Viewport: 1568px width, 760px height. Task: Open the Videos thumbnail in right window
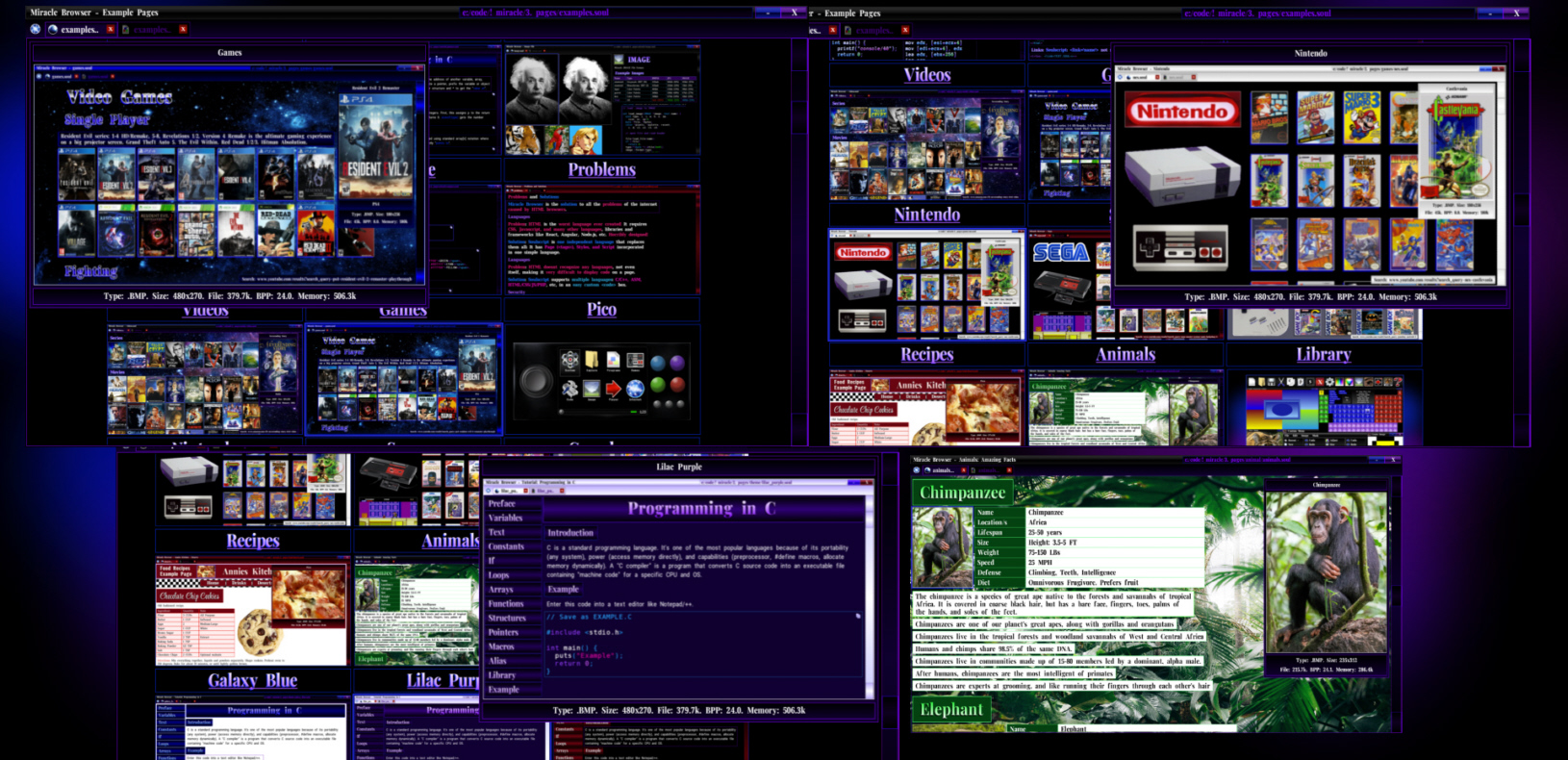927,145
